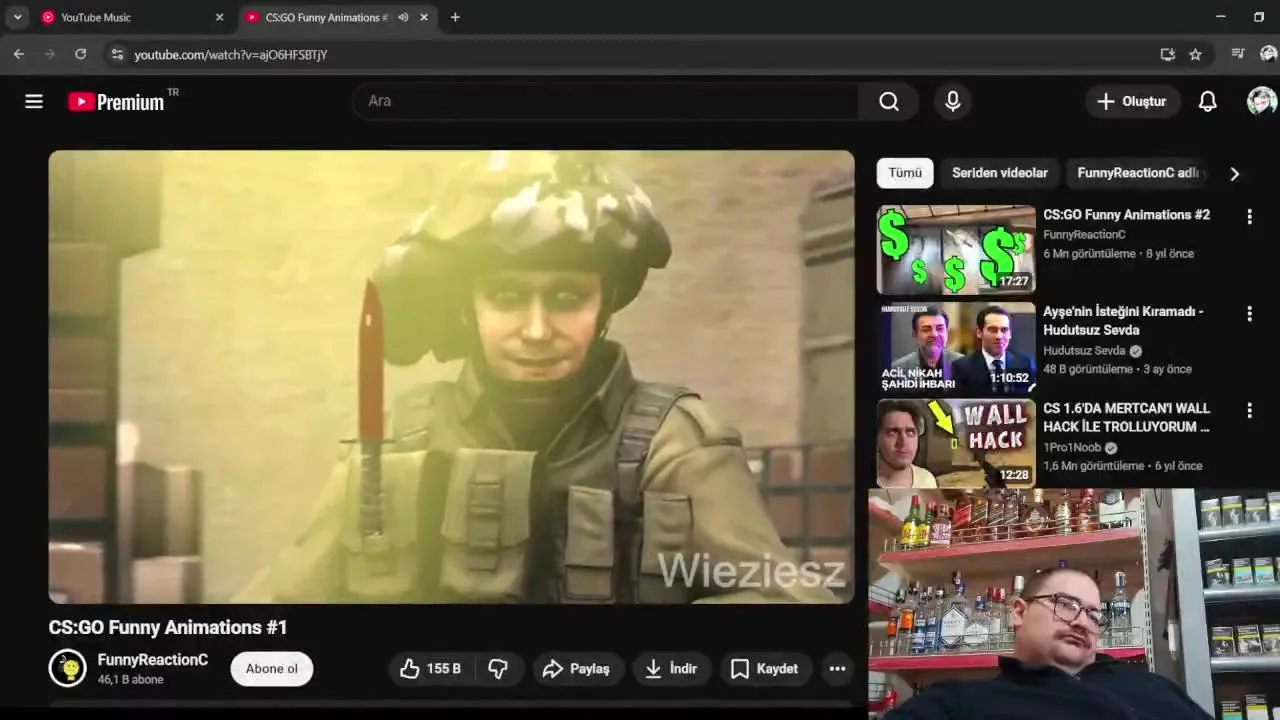Bookmark this page with star icon

(x=1195, y=54)
